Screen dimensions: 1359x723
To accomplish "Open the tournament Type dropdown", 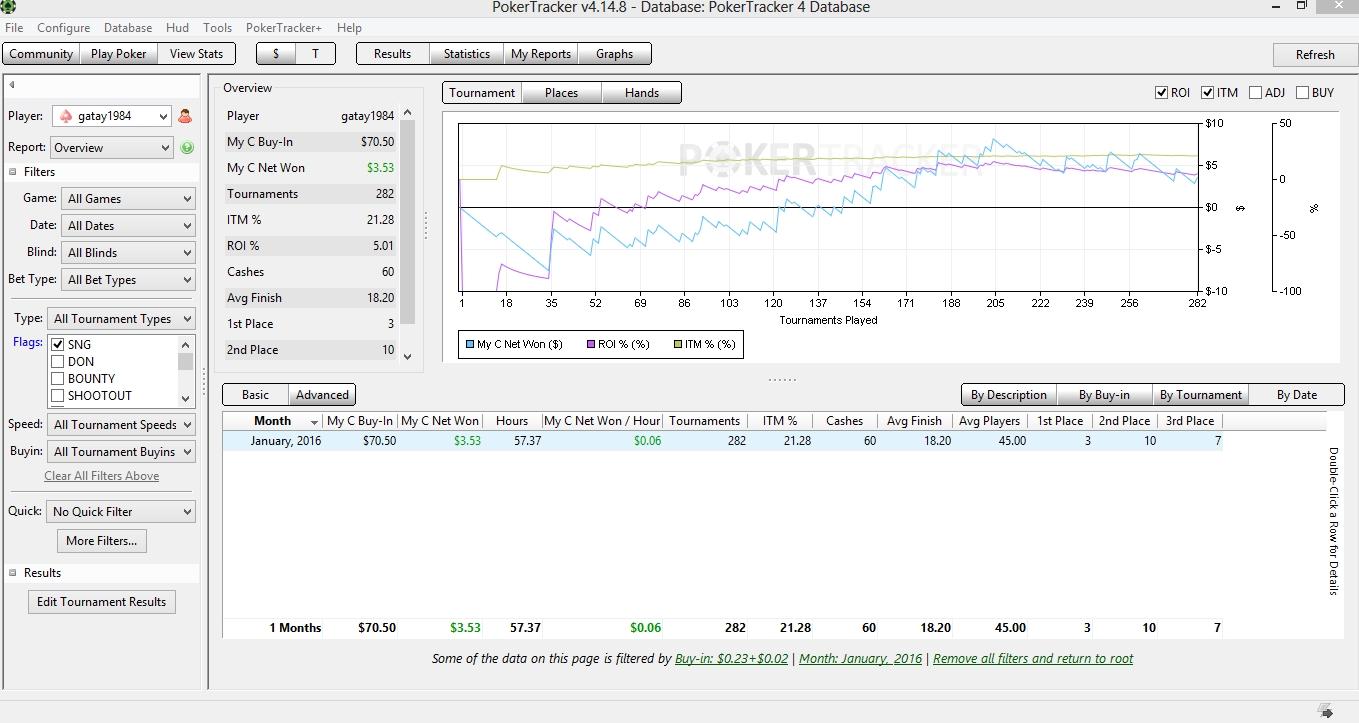I will coord(122,319).
